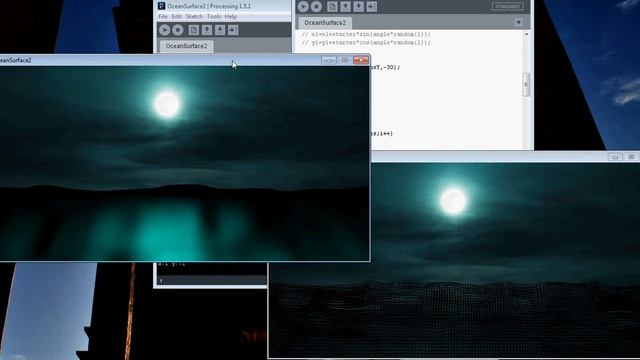Open the Sketch menu
The image size is (640, 360).
[x=194, y=17]
